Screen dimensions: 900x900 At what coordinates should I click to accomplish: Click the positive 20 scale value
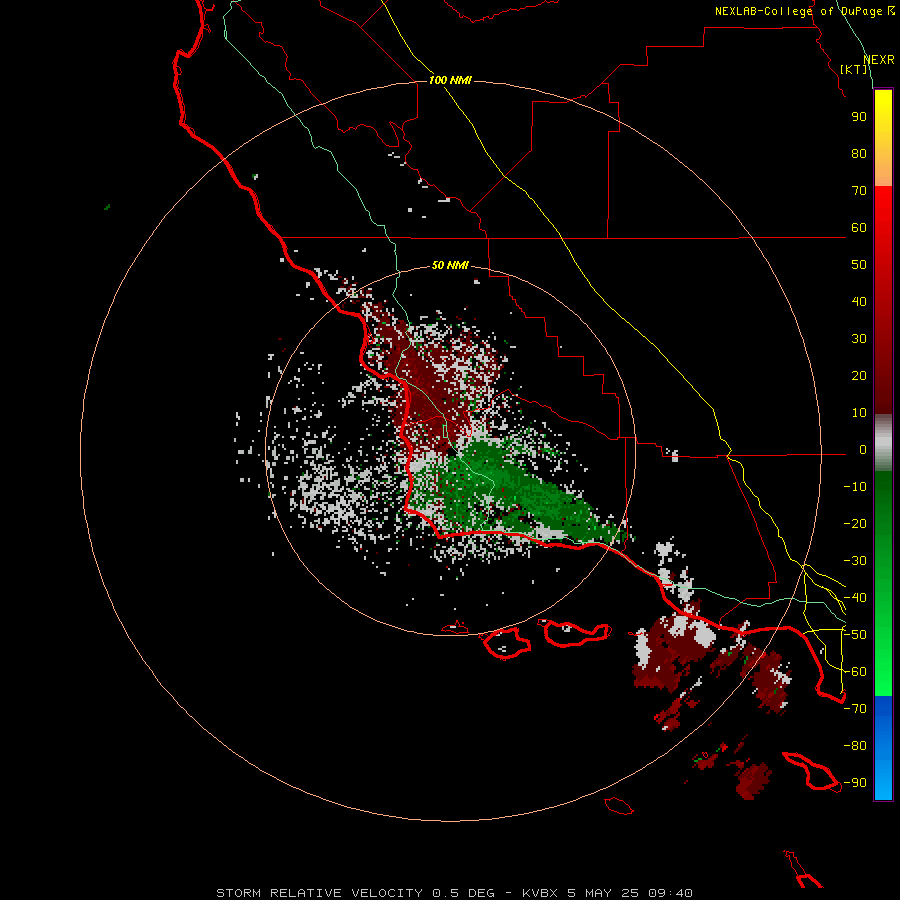859,375
